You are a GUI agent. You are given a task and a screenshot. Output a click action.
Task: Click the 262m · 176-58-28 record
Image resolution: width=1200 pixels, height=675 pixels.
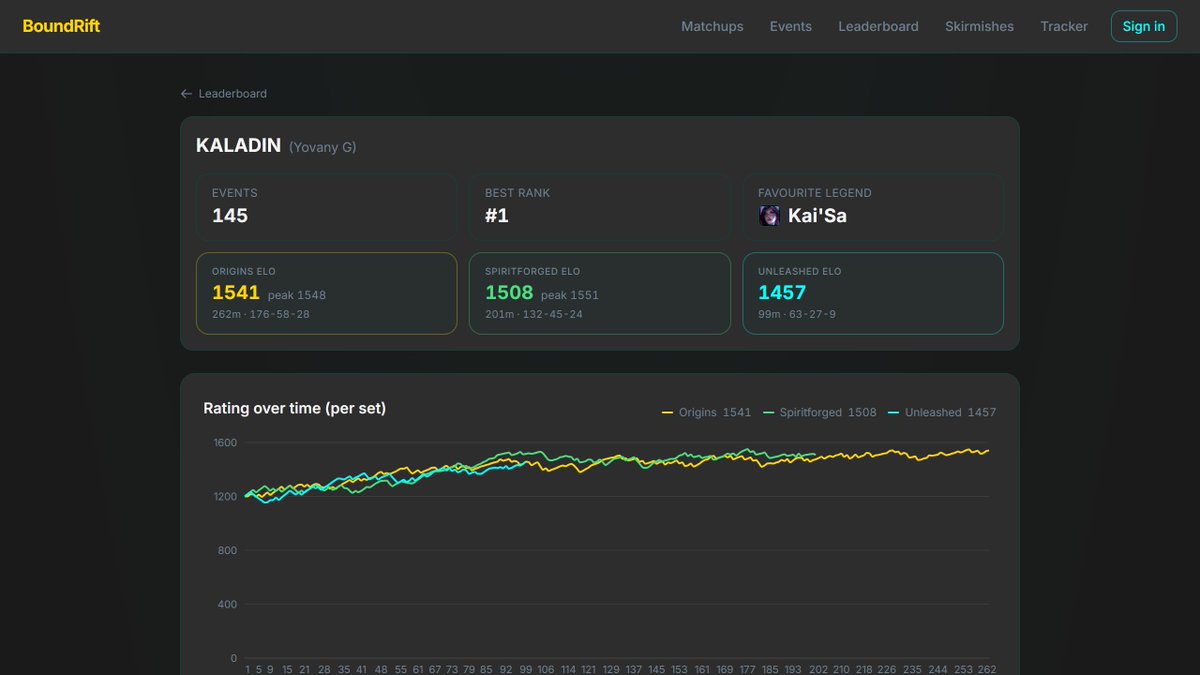(261, 315)
